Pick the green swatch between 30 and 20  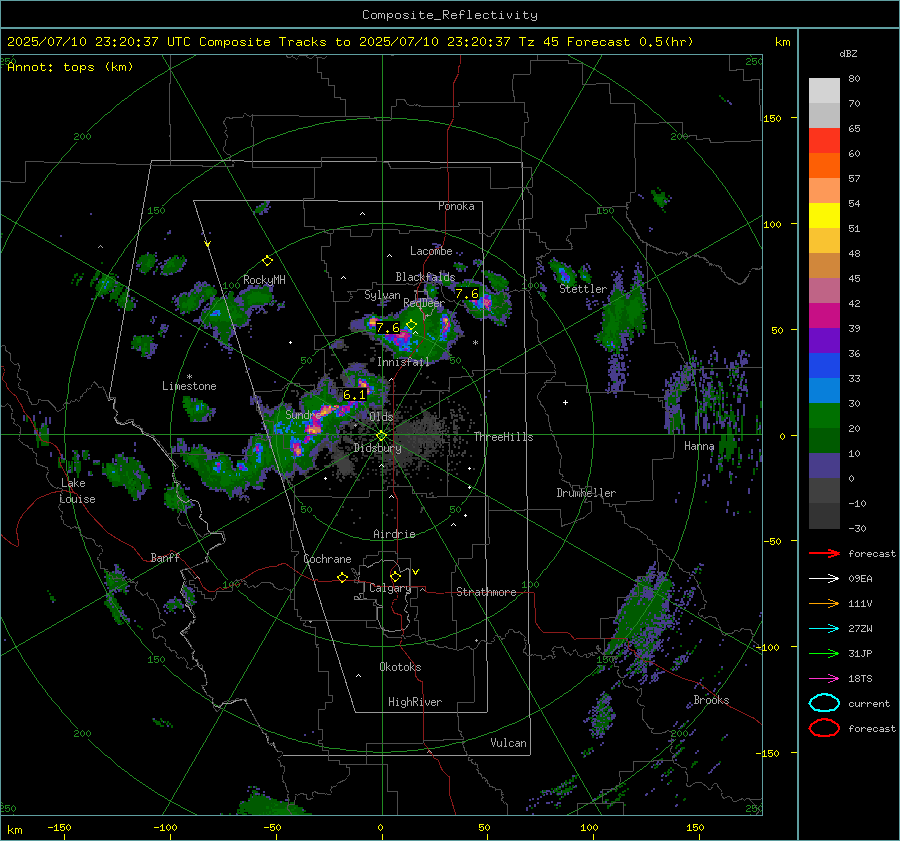coord(824,416)
